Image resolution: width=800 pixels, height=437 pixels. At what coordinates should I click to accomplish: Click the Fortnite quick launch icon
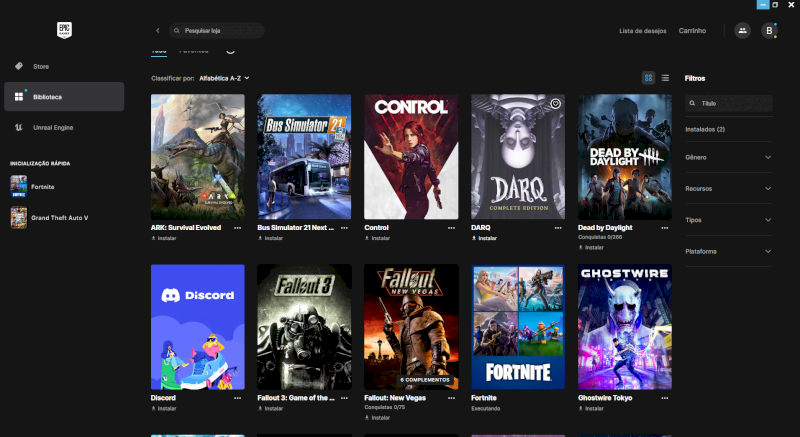19,186
